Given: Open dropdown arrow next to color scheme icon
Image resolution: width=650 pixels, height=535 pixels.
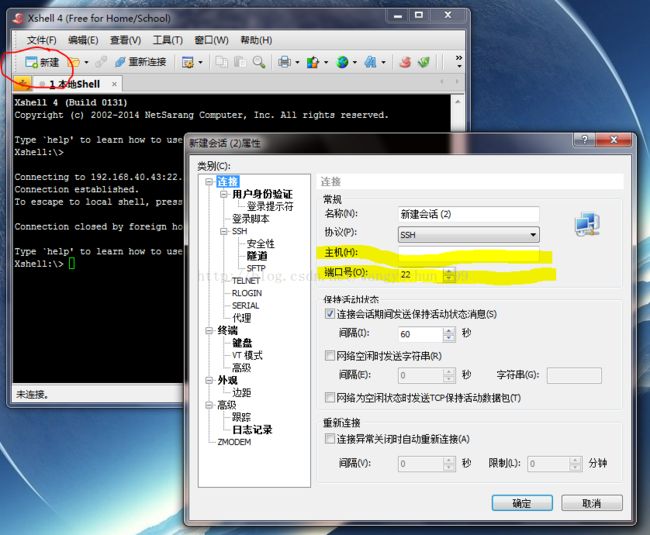Looking at the screenshot, I should (x=326, y=63).
